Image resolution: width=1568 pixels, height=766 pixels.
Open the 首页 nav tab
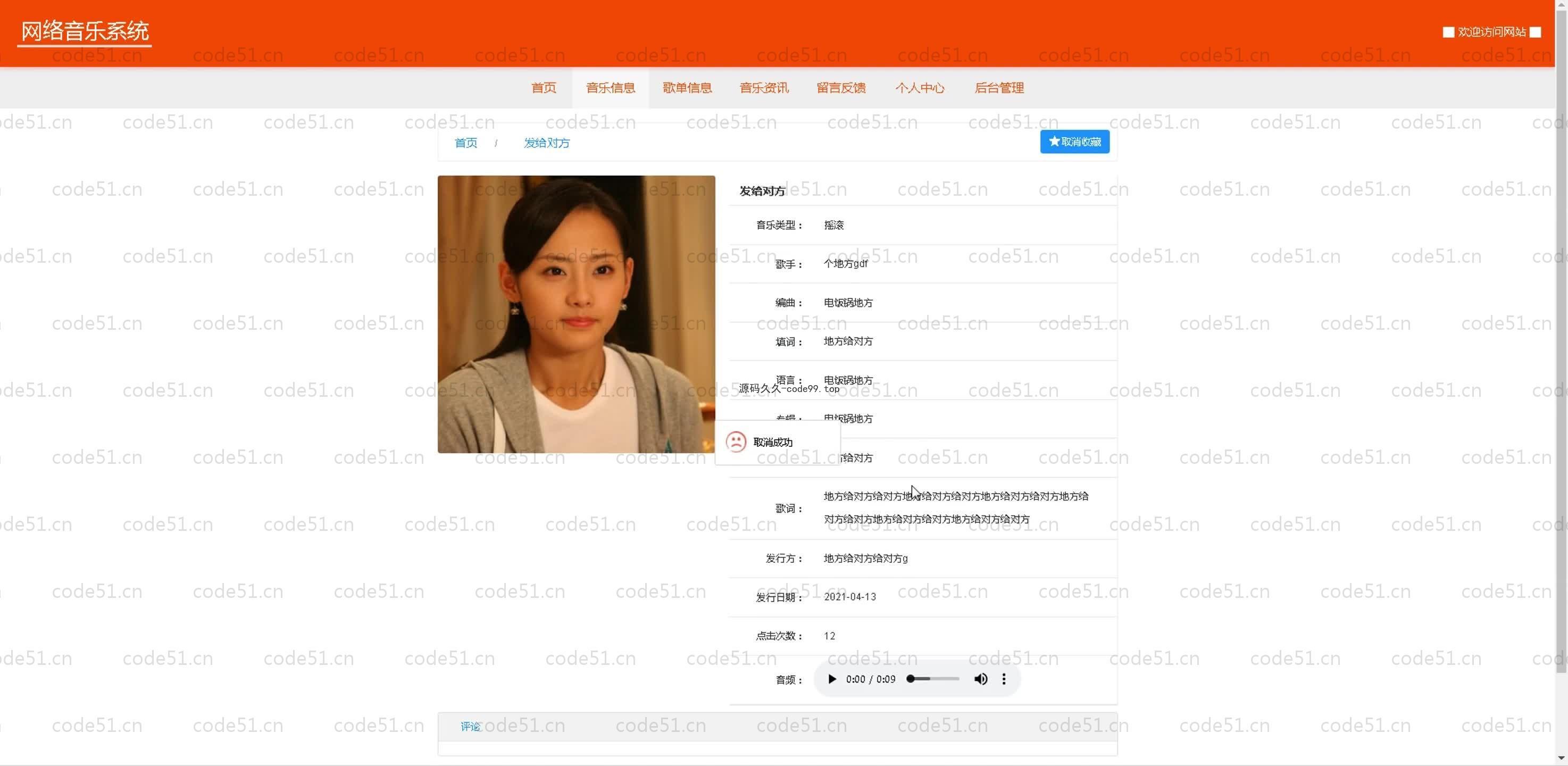[544, 88]
